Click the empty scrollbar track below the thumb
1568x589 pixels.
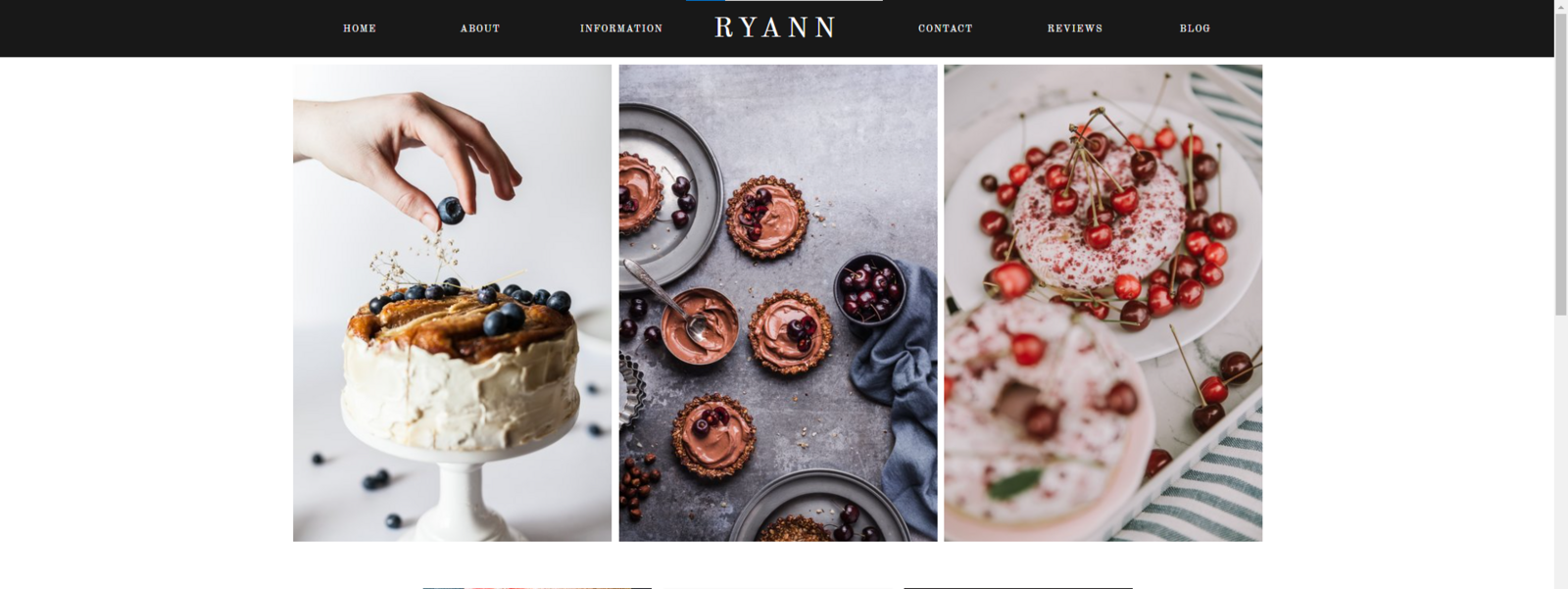pyautogui.click(x=1561, y=451)
